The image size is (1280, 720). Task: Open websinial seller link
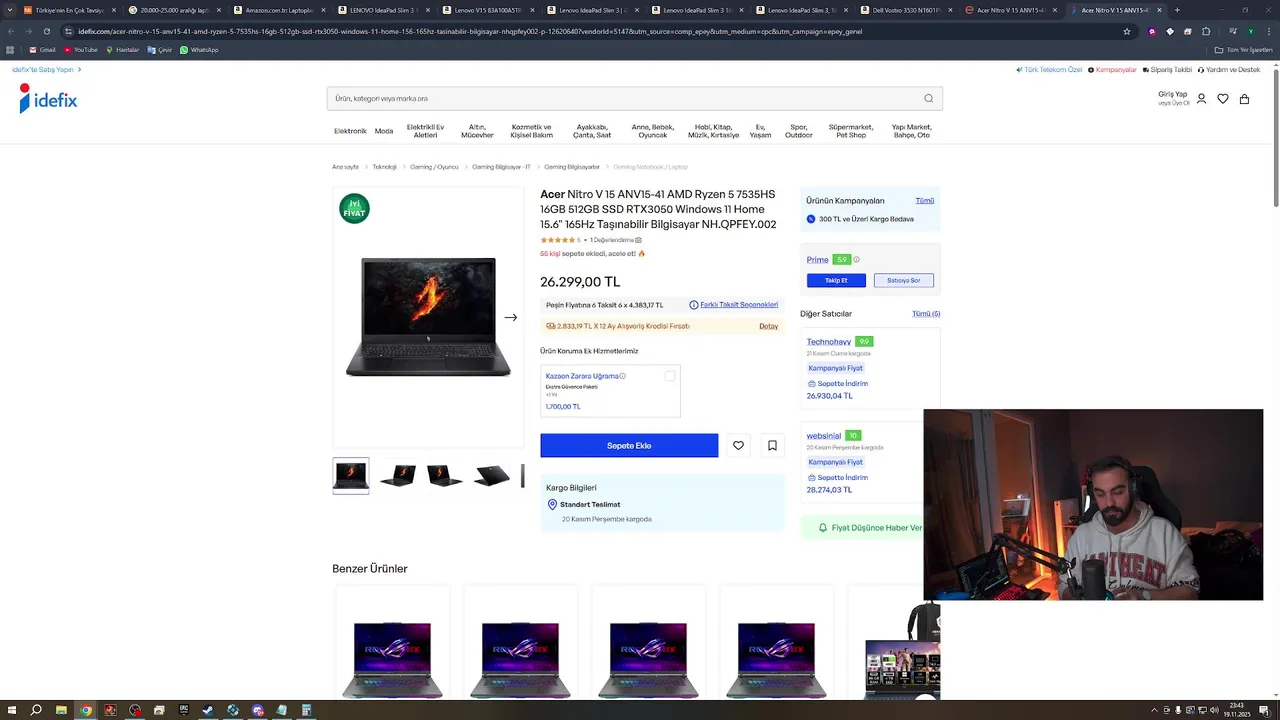824,436
